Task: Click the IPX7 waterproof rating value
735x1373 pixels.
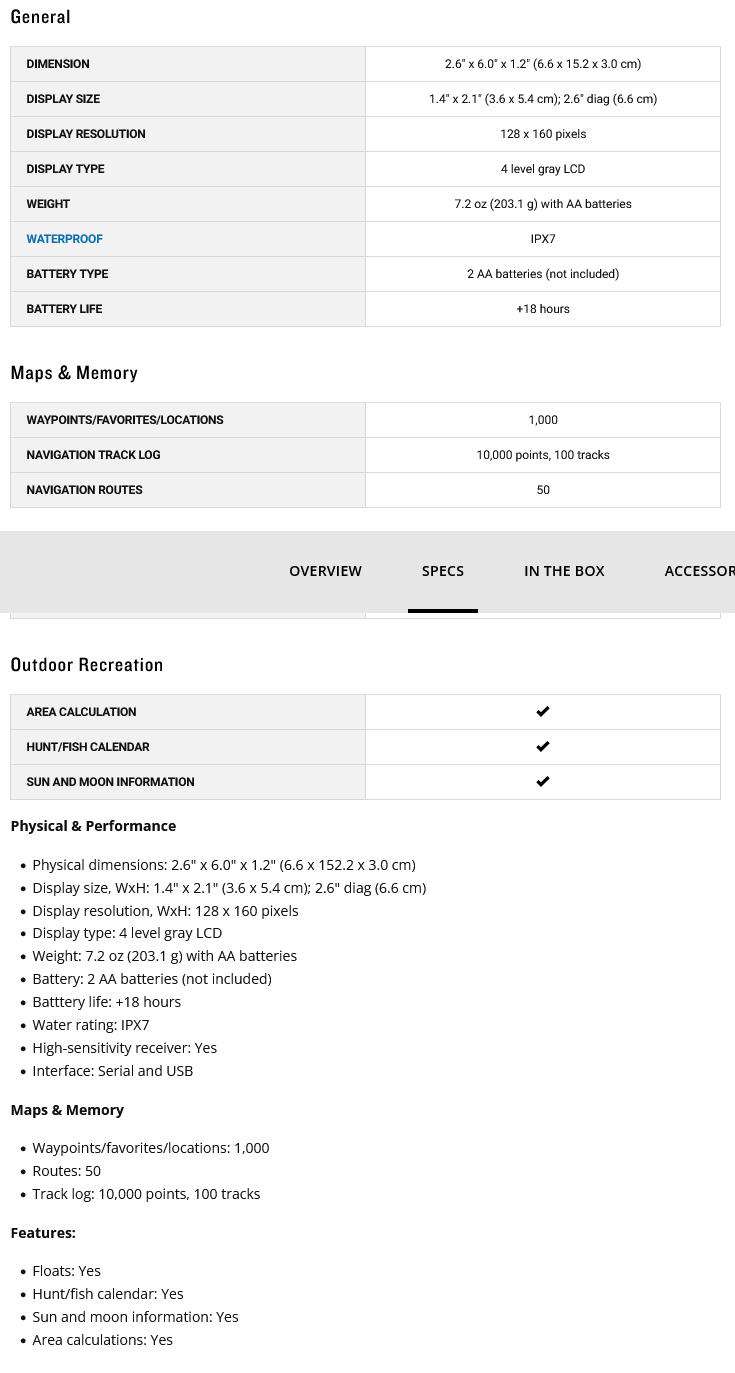Action: 543,239
